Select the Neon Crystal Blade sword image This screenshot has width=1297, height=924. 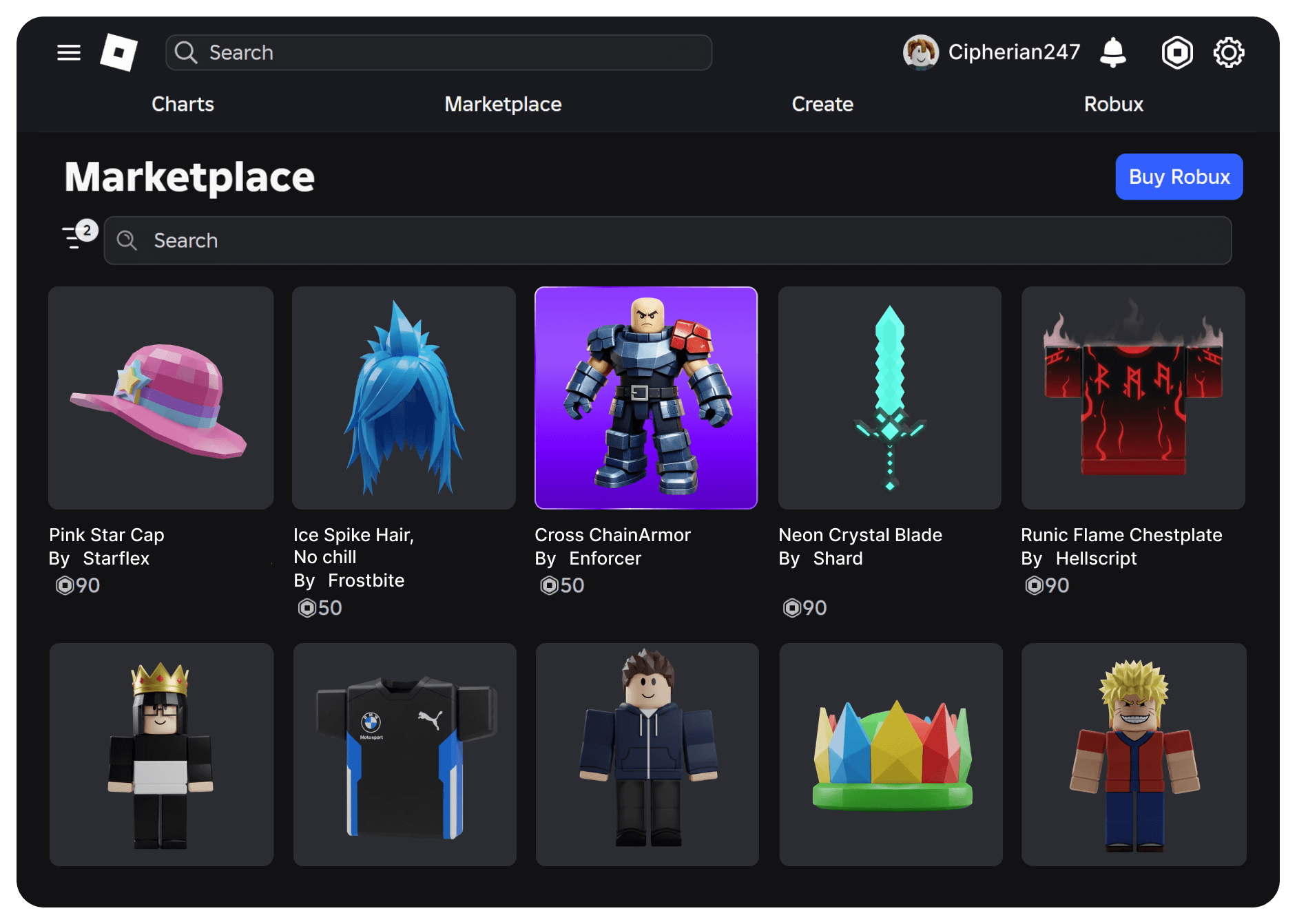(x=889, y=398)
